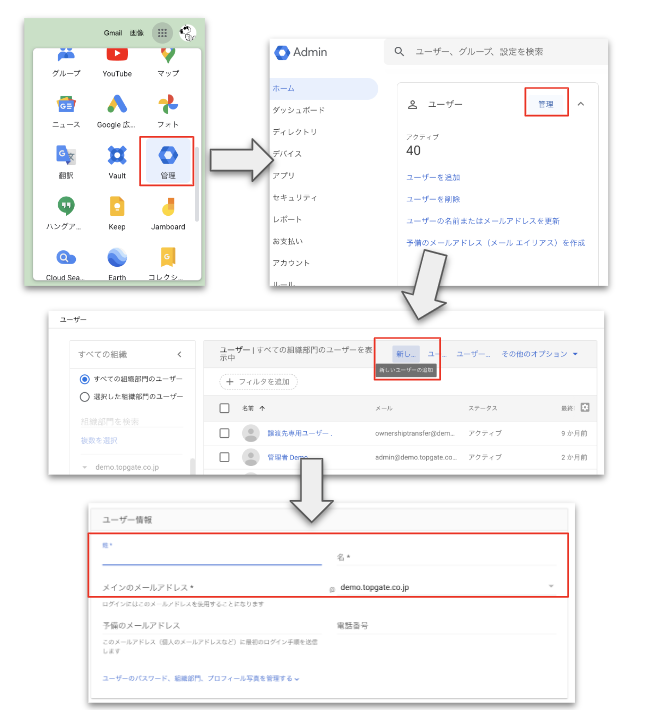This screenshot has height=710, width=652.
Task: Click the Admin search field
Action: click(496, 52)
